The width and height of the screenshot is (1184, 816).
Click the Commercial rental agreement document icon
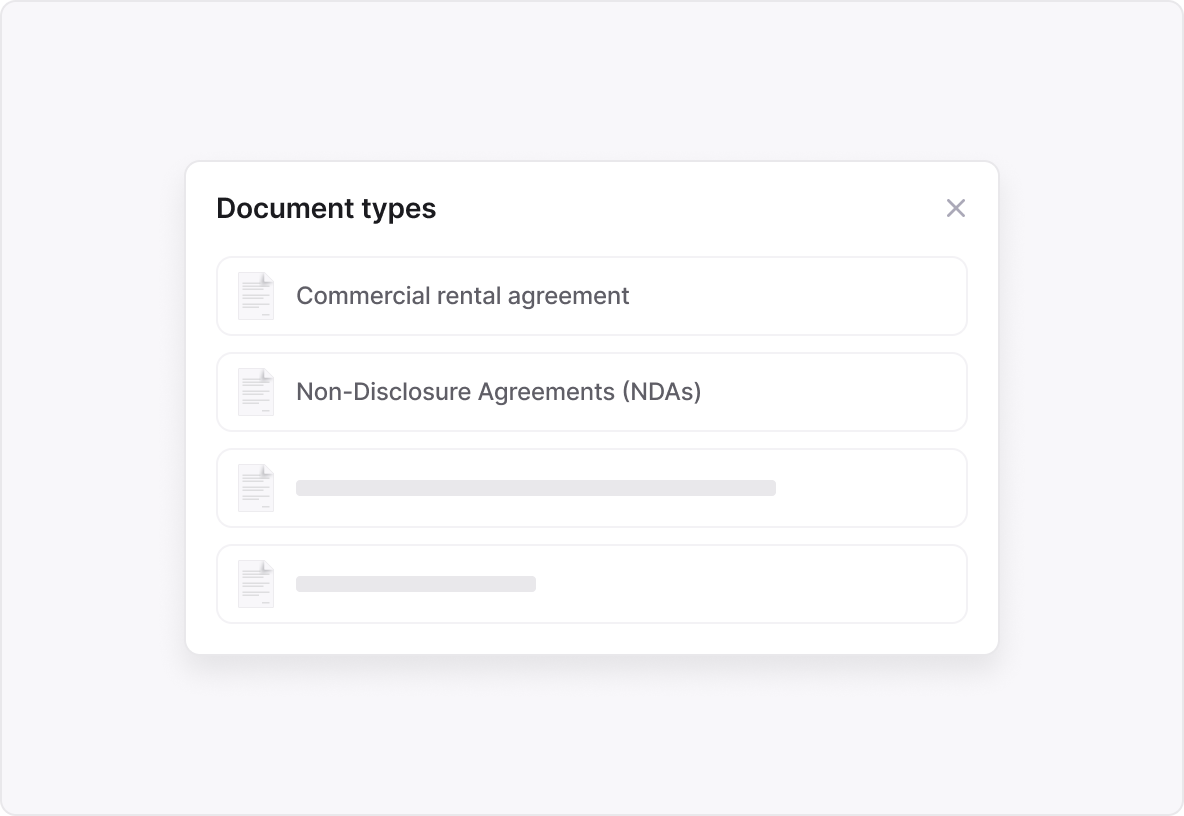[256, 296]
